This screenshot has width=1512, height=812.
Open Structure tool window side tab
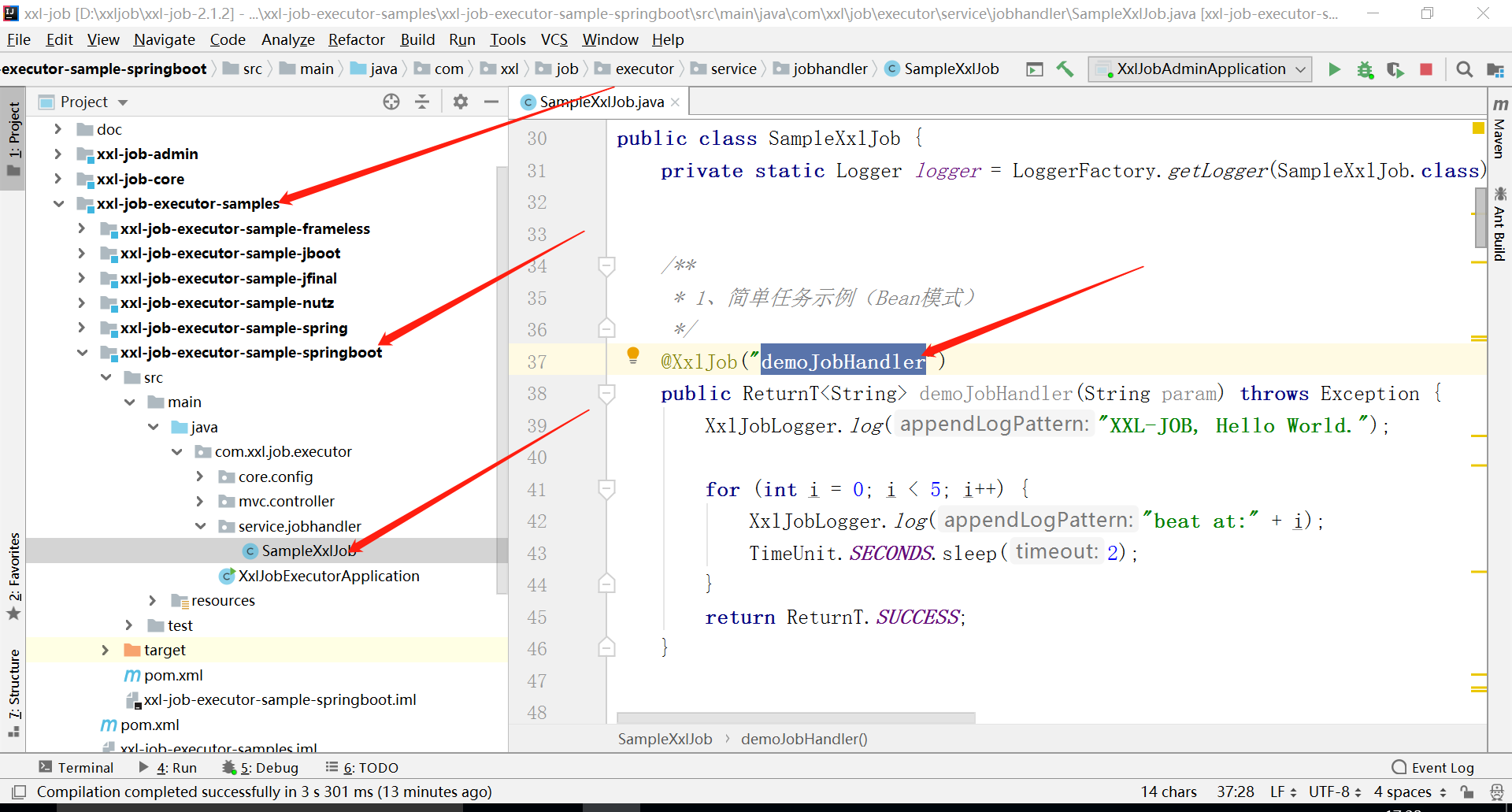point(14,691)
